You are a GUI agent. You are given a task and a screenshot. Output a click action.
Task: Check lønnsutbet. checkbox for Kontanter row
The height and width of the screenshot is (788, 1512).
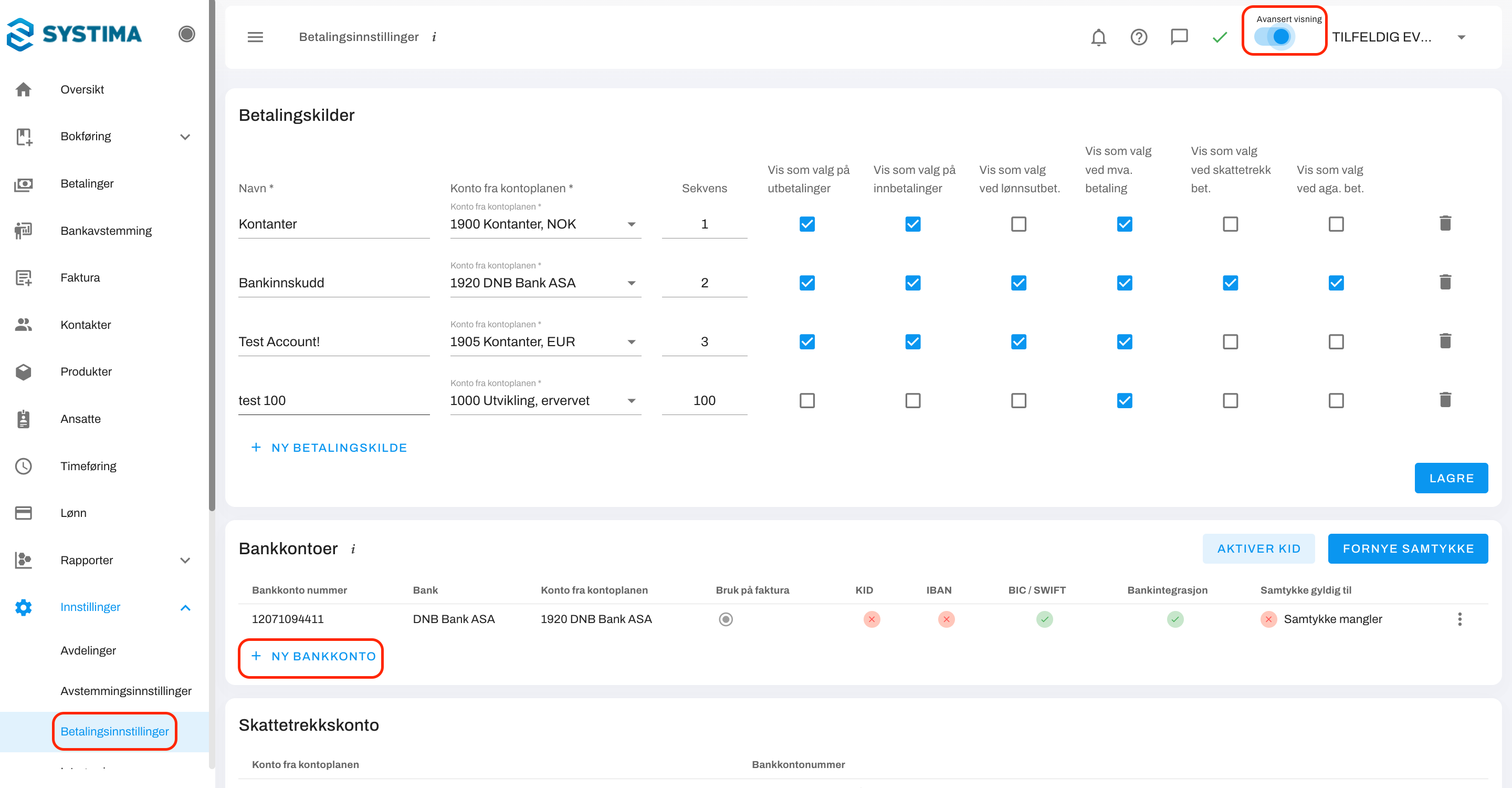coord(1018,224)
